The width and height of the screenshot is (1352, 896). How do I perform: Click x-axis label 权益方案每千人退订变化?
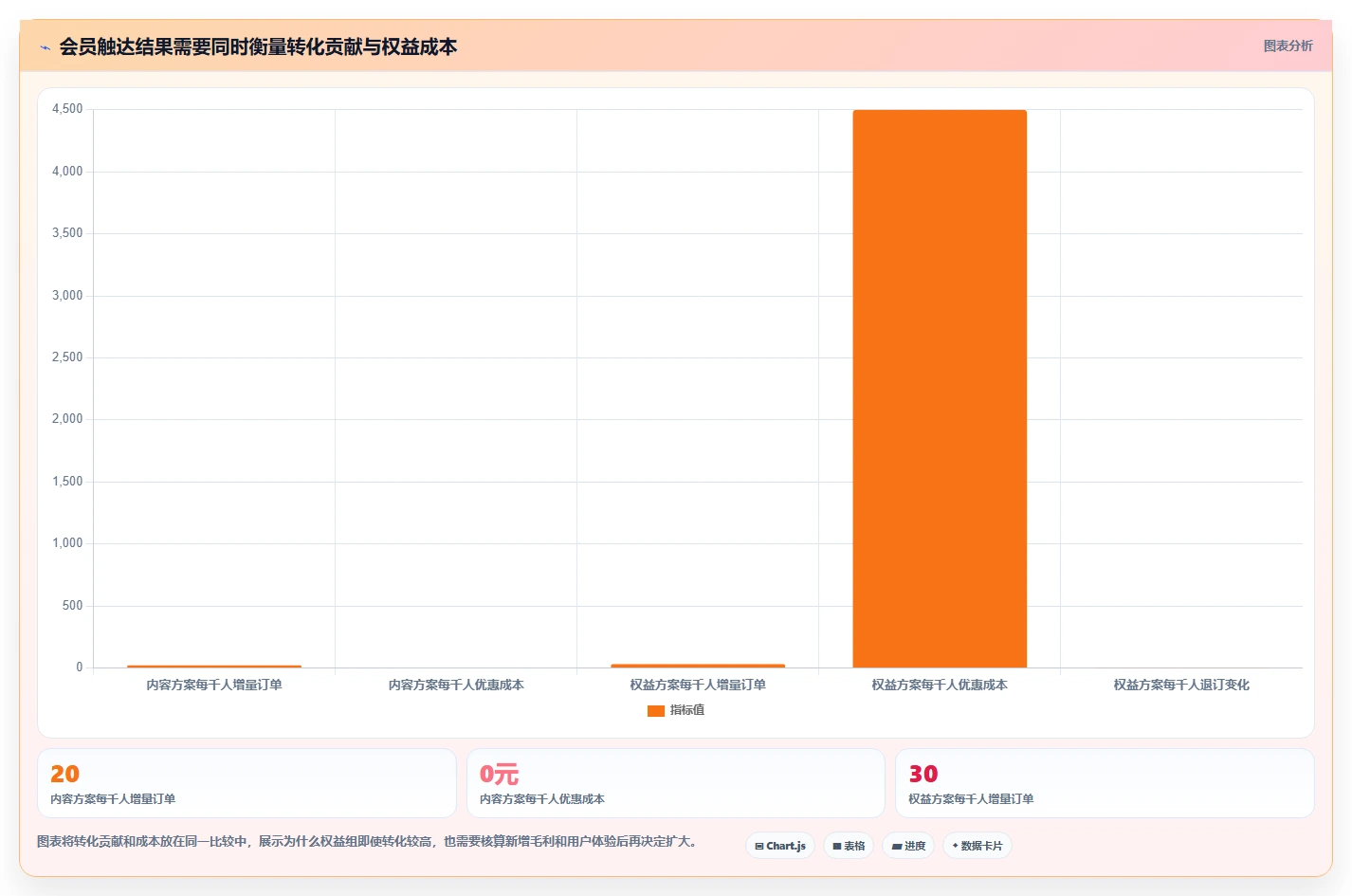click(1181, 685)
